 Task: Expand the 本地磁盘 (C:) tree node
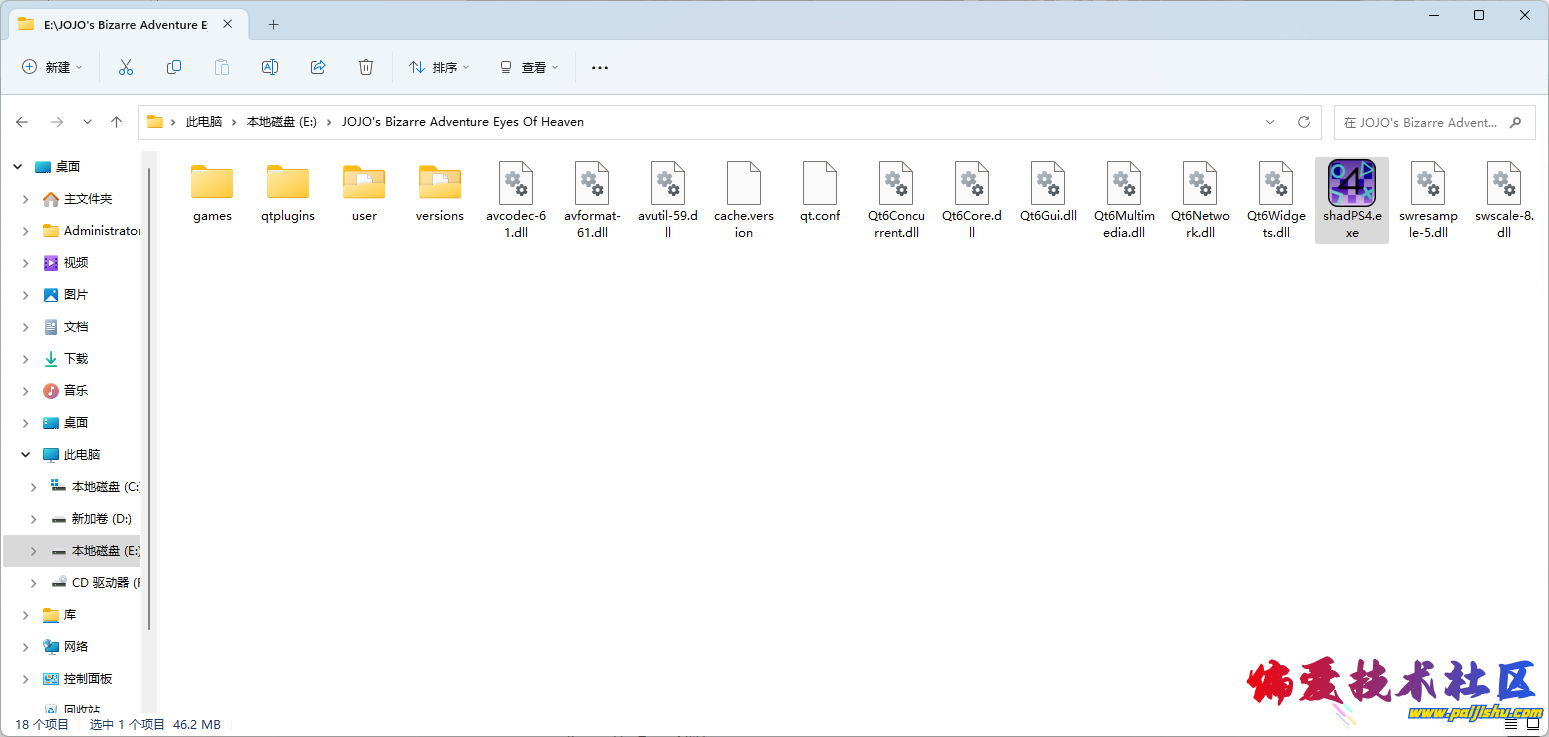click(x=33, y=487)
